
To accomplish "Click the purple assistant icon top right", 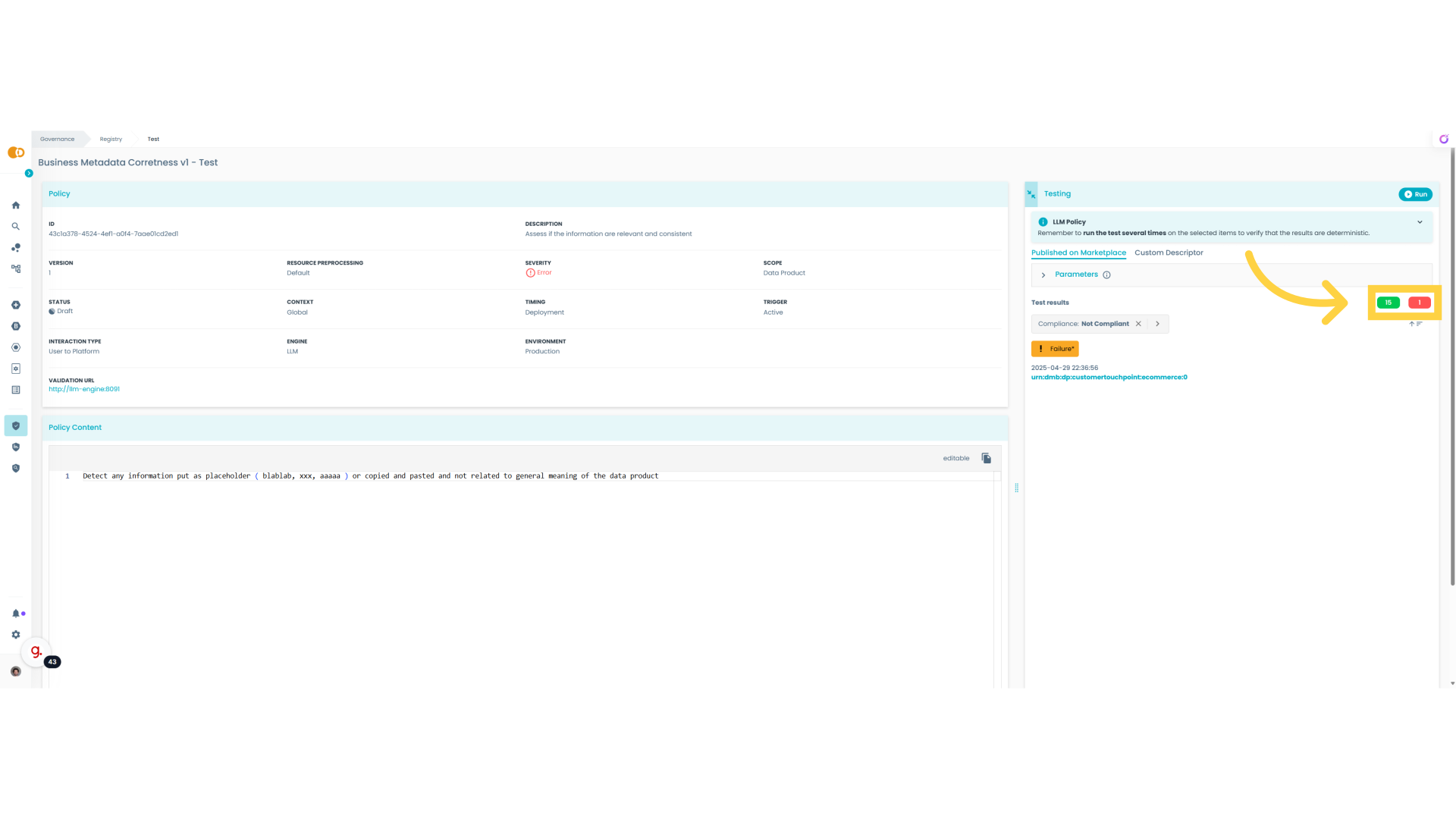I will (x=1444, y=139).
